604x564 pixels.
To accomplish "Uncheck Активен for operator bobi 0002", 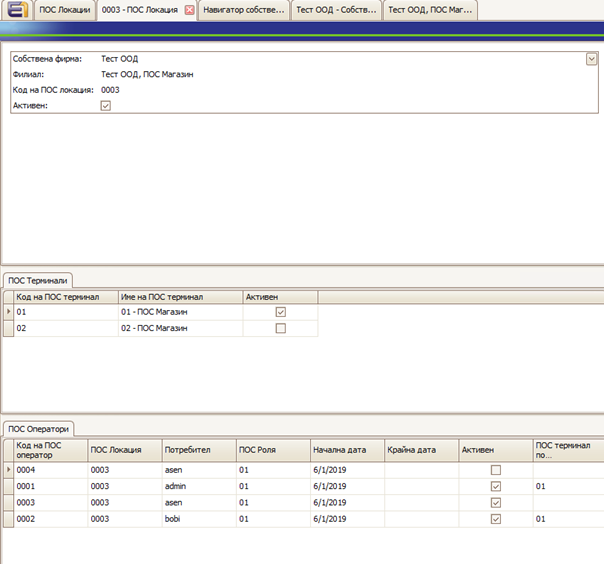I will [496, 519].
